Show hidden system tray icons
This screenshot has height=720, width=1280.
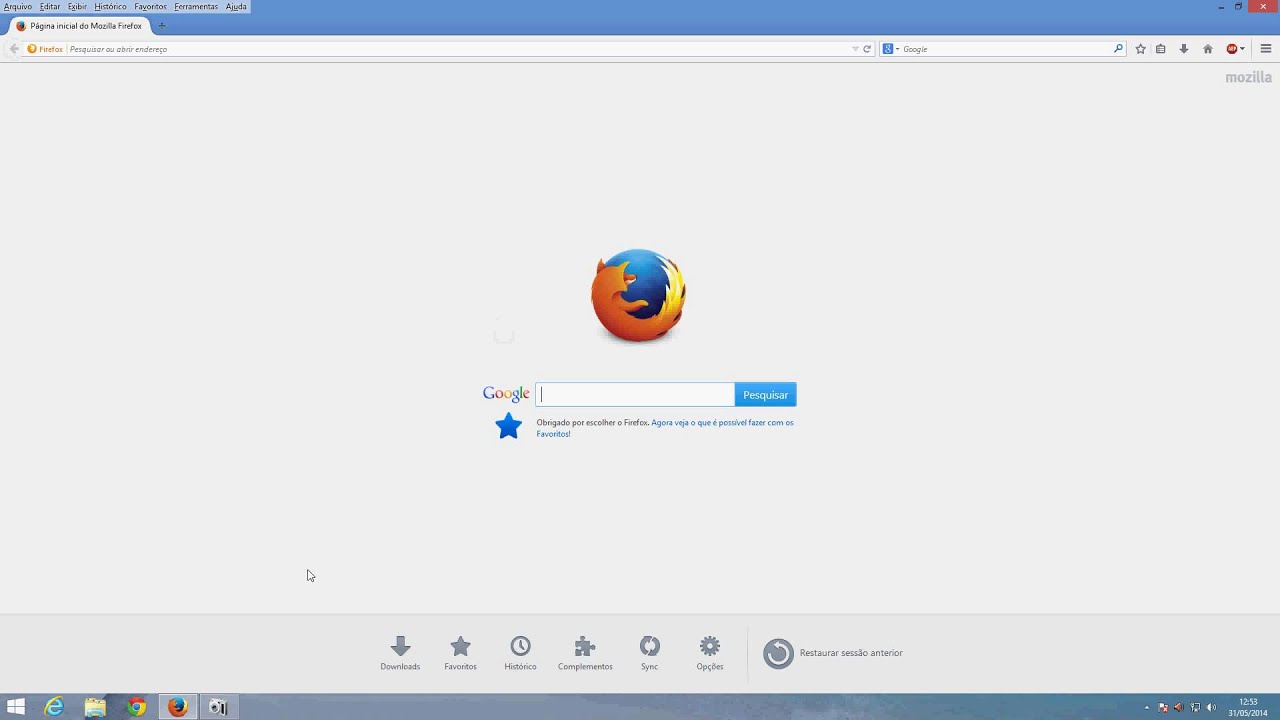click(1147, 708)
